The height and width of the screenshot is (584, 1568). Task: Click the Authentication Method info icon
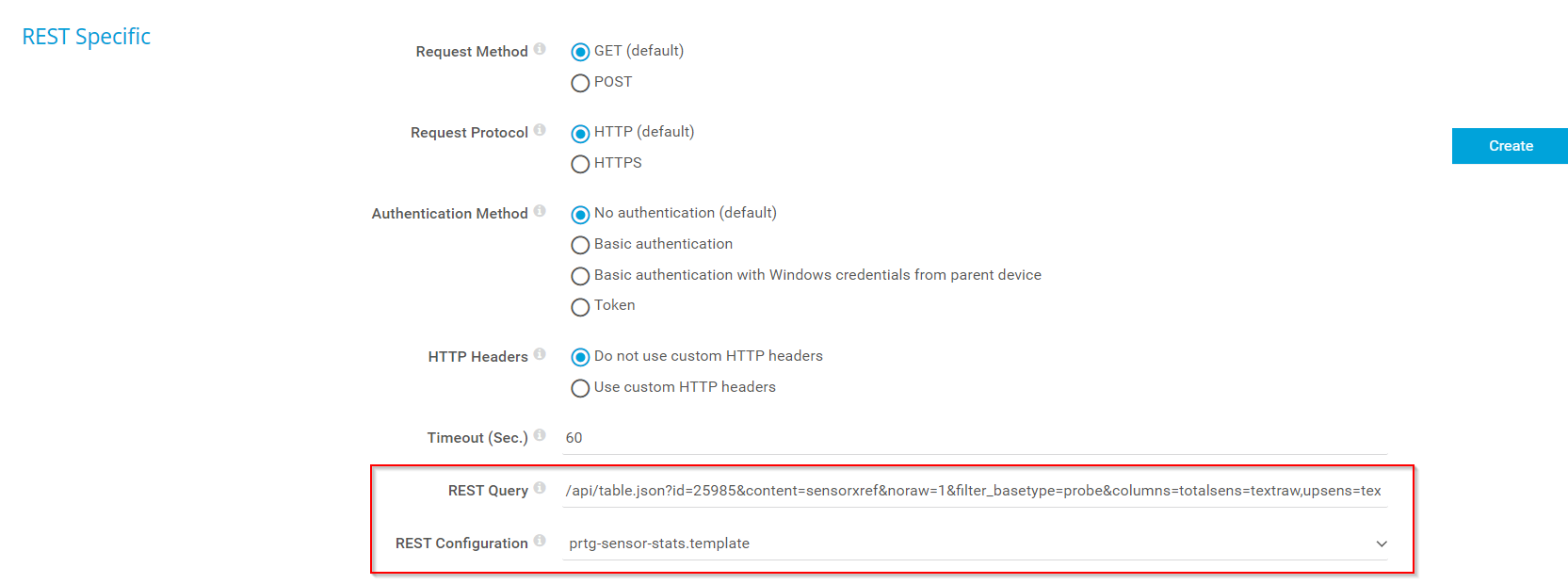[542, 209]
